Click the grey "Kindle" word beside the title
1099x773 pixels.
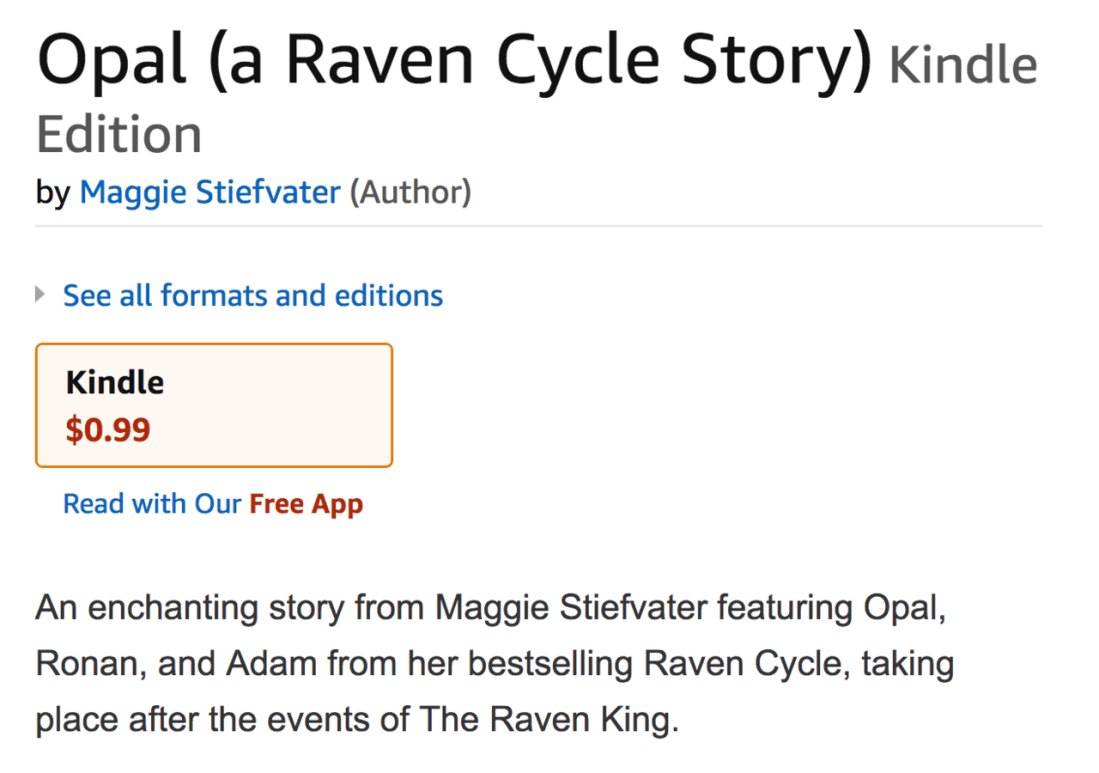[962, 66]
